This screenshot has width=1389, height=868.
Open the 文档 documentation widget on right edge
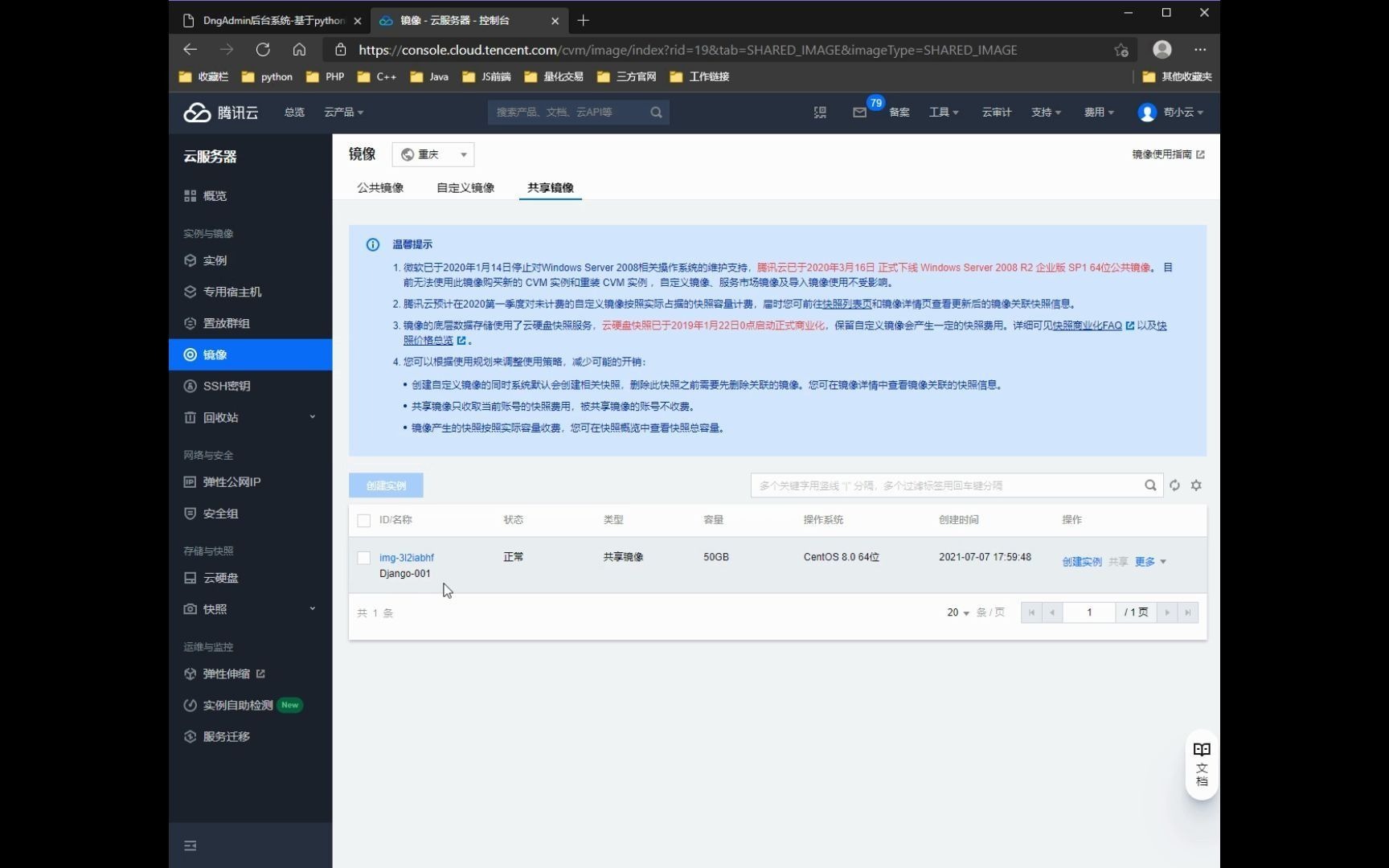click(x=1201, y=764)
